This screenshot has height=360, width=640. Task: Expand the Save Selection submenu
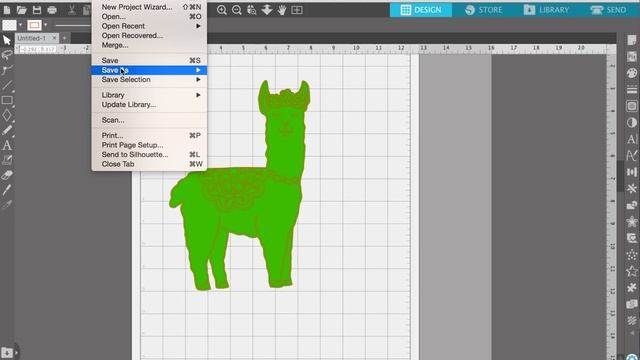[x=198, y=80]
